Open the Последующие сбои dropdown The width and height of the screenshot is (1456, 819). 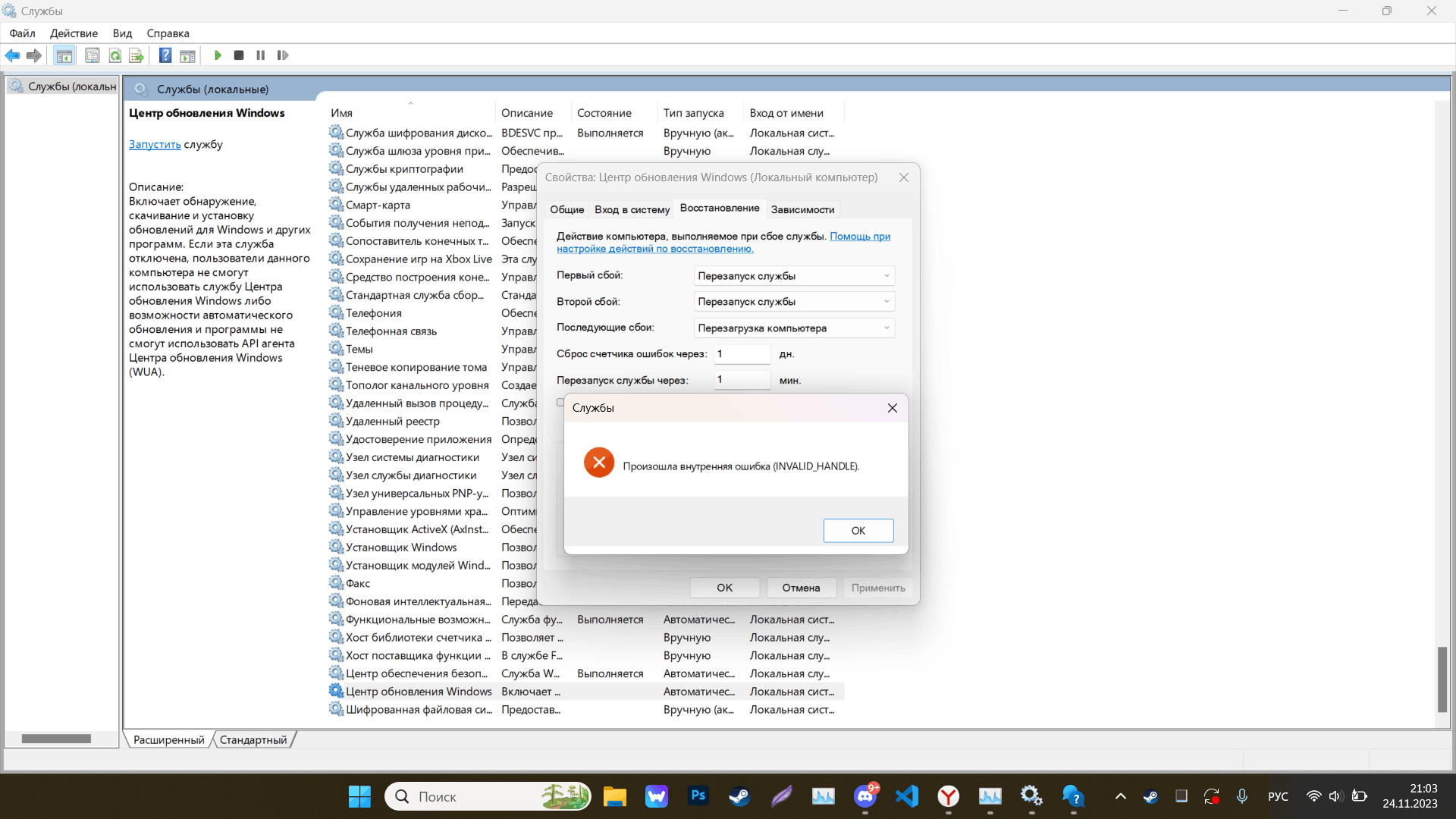click(x=794, y=328)
